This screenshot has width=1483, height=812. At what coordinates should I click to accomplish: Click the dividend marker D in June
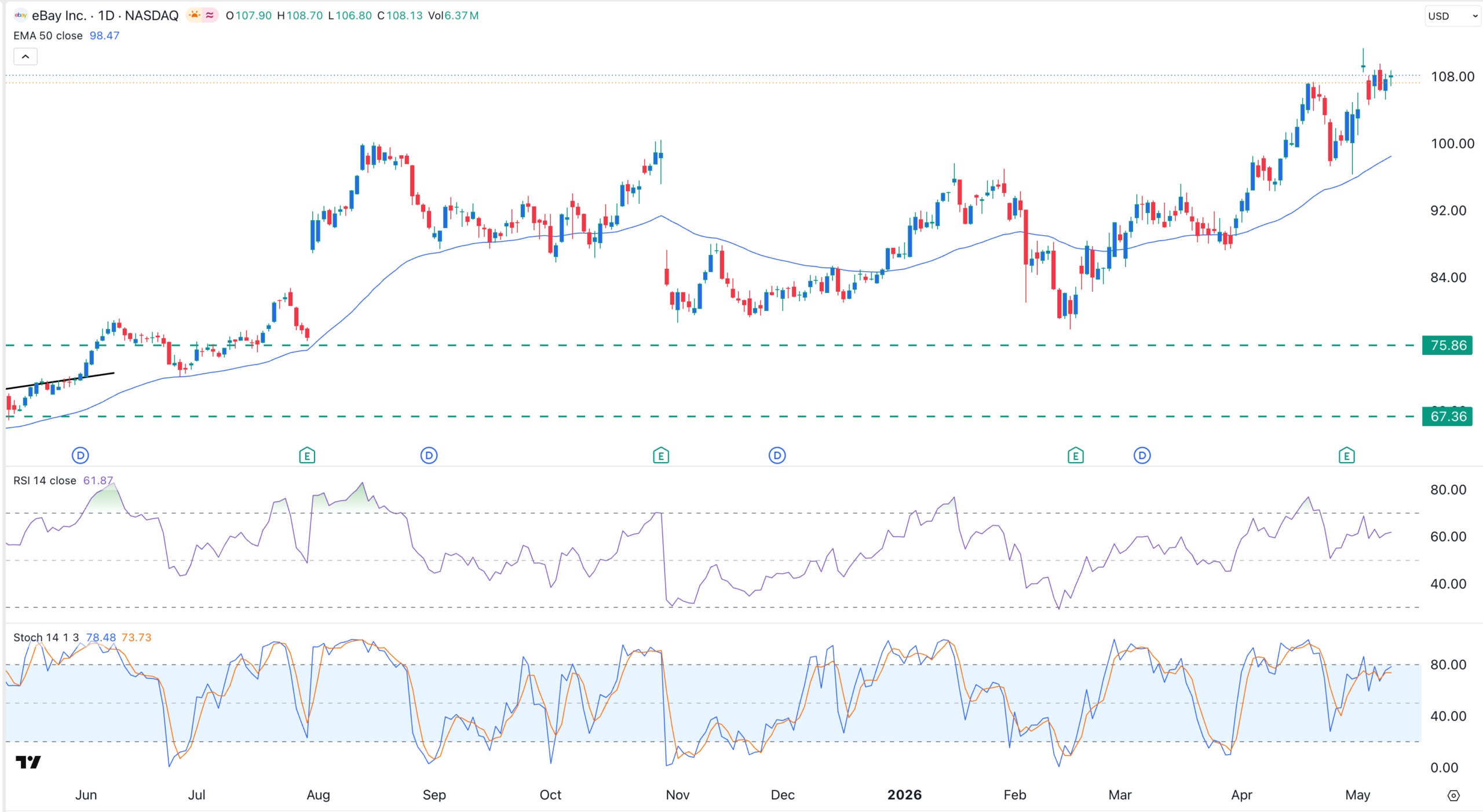tap(81, 456)
